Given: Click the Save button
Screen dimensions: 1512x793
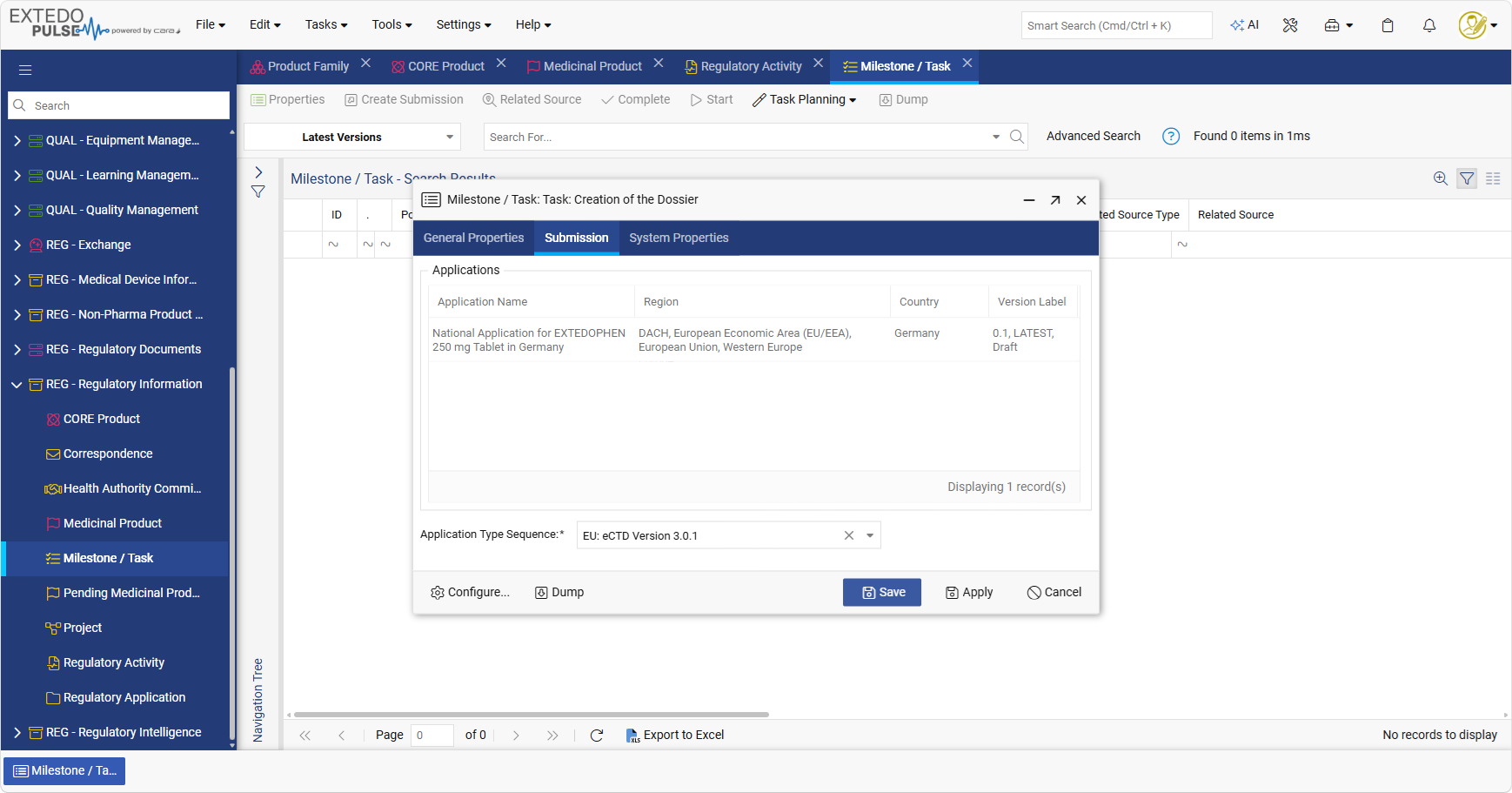Looking at the screenshot, I should [882, 593].
